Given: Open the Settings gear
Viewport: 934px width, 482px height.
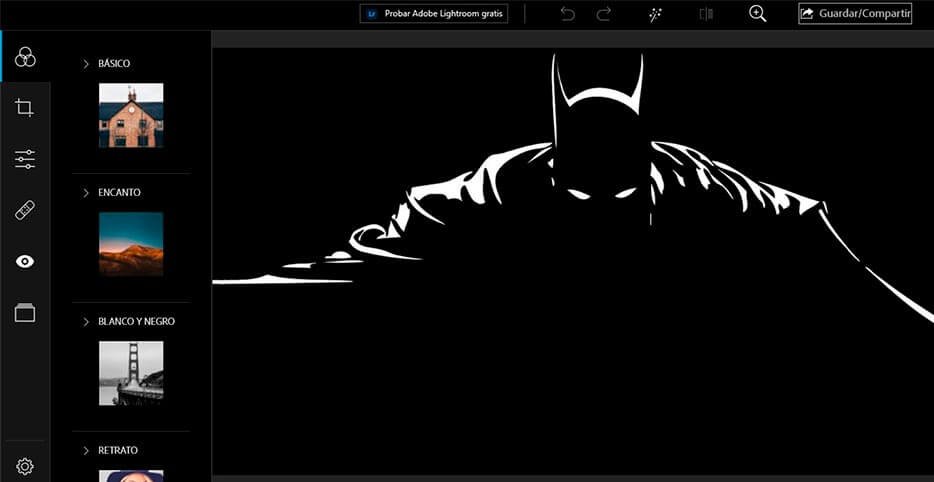Looking at the screenshot, I should click(x=25, y=466).
